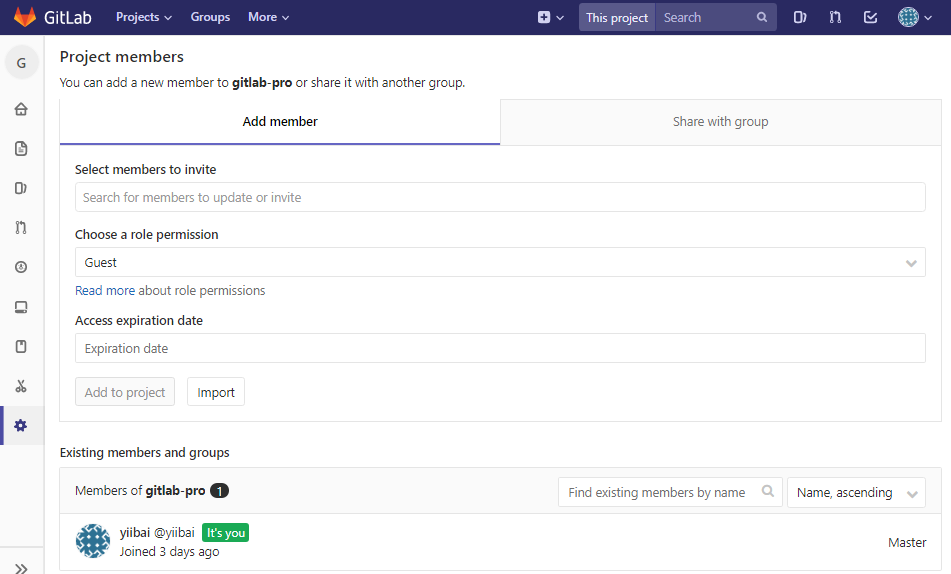Click member count badge 1
This screenshot has width=951, height=574.
[220, 491]
